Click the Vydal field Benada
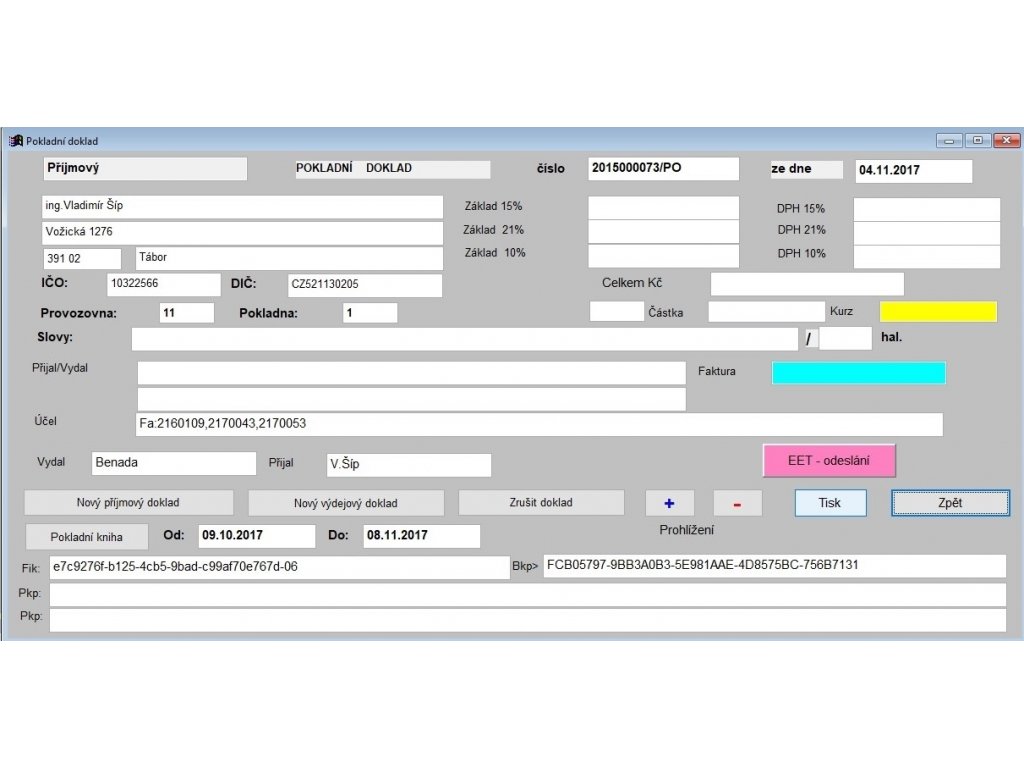Screen dimensions: 1024x768 tap(174, 463)
